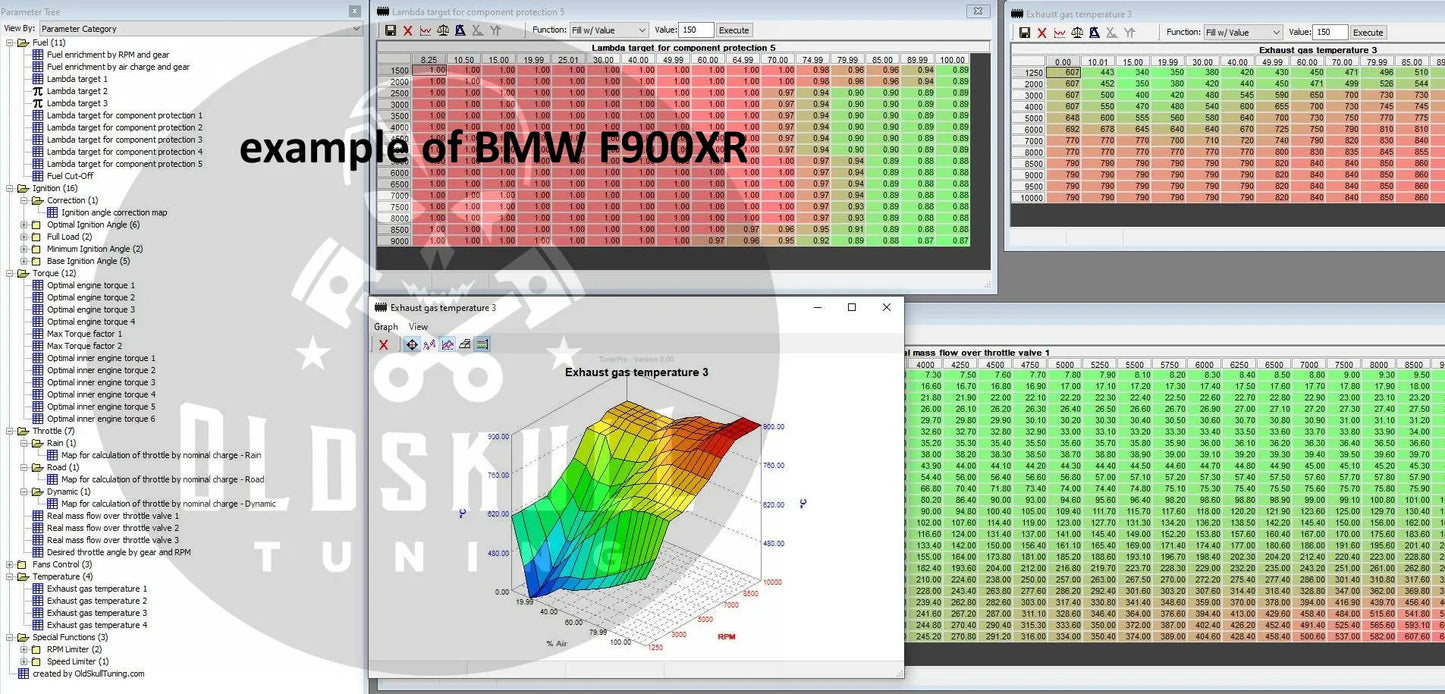Click the save icon in Exhaust gas temperature 3 table toolbar
This screenshot has height=694, width=1445.
(1024, 33)
